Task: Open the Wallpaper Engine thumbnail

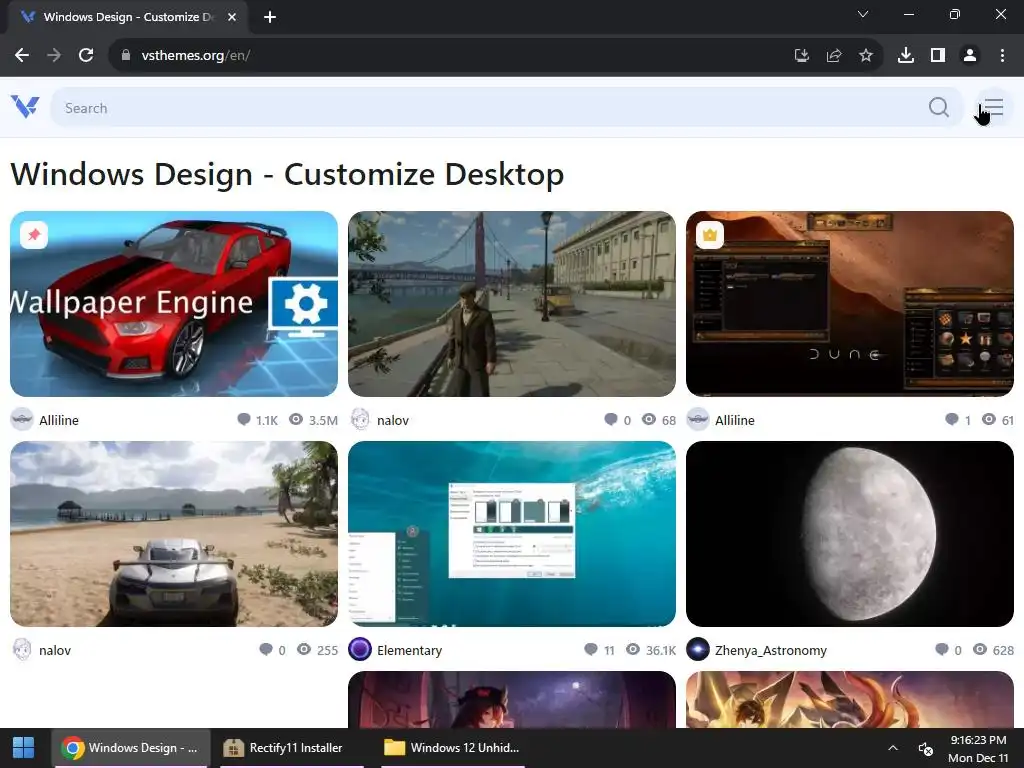Action: (x=174, y=304)
